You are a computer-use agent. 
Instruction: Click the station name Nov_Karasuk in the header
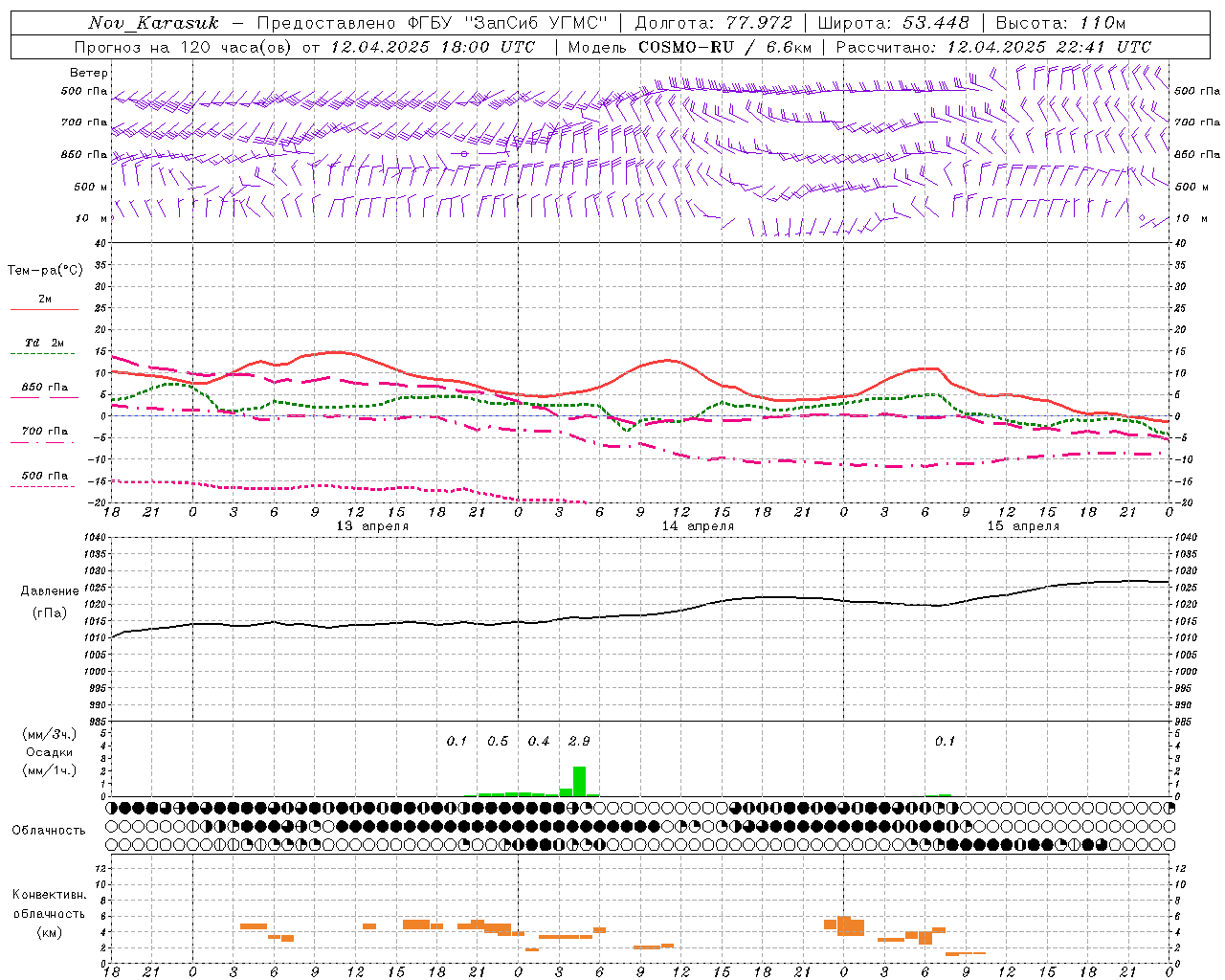click(154, 23)
